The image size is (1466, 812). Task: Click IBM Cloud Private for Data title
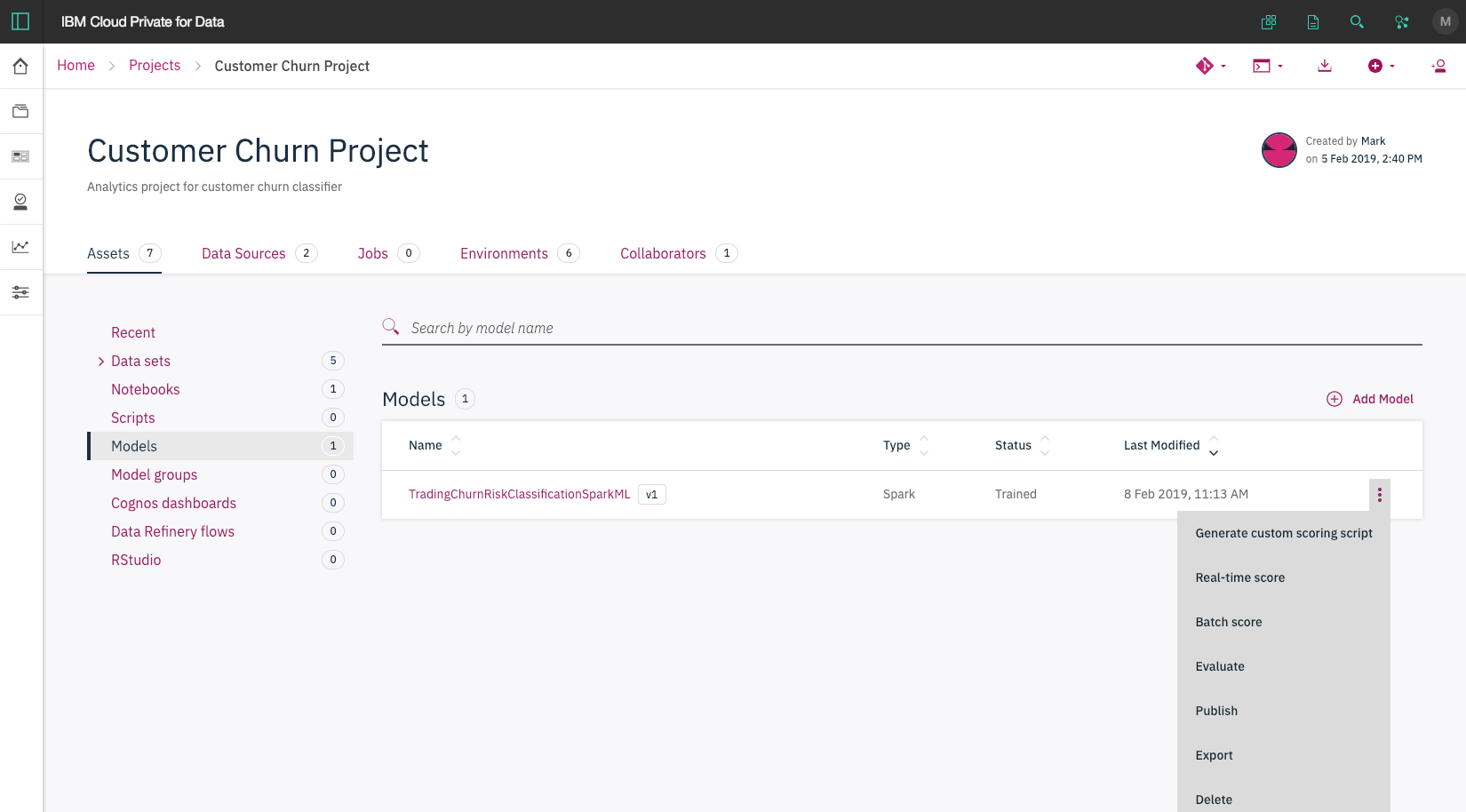pos(142,21)
